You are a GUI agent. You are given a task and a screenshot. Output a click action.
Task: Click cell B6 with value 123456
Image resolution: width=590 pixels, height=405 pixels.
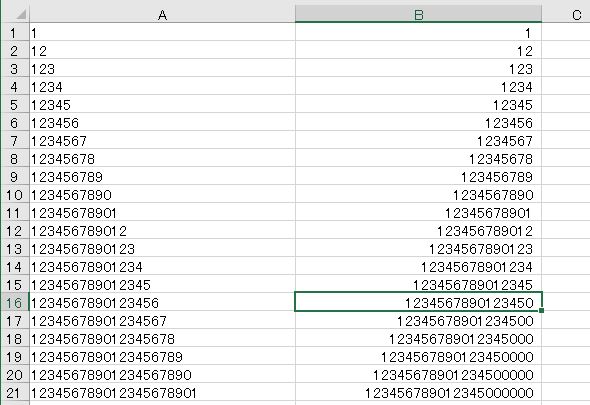pos(418,123)
